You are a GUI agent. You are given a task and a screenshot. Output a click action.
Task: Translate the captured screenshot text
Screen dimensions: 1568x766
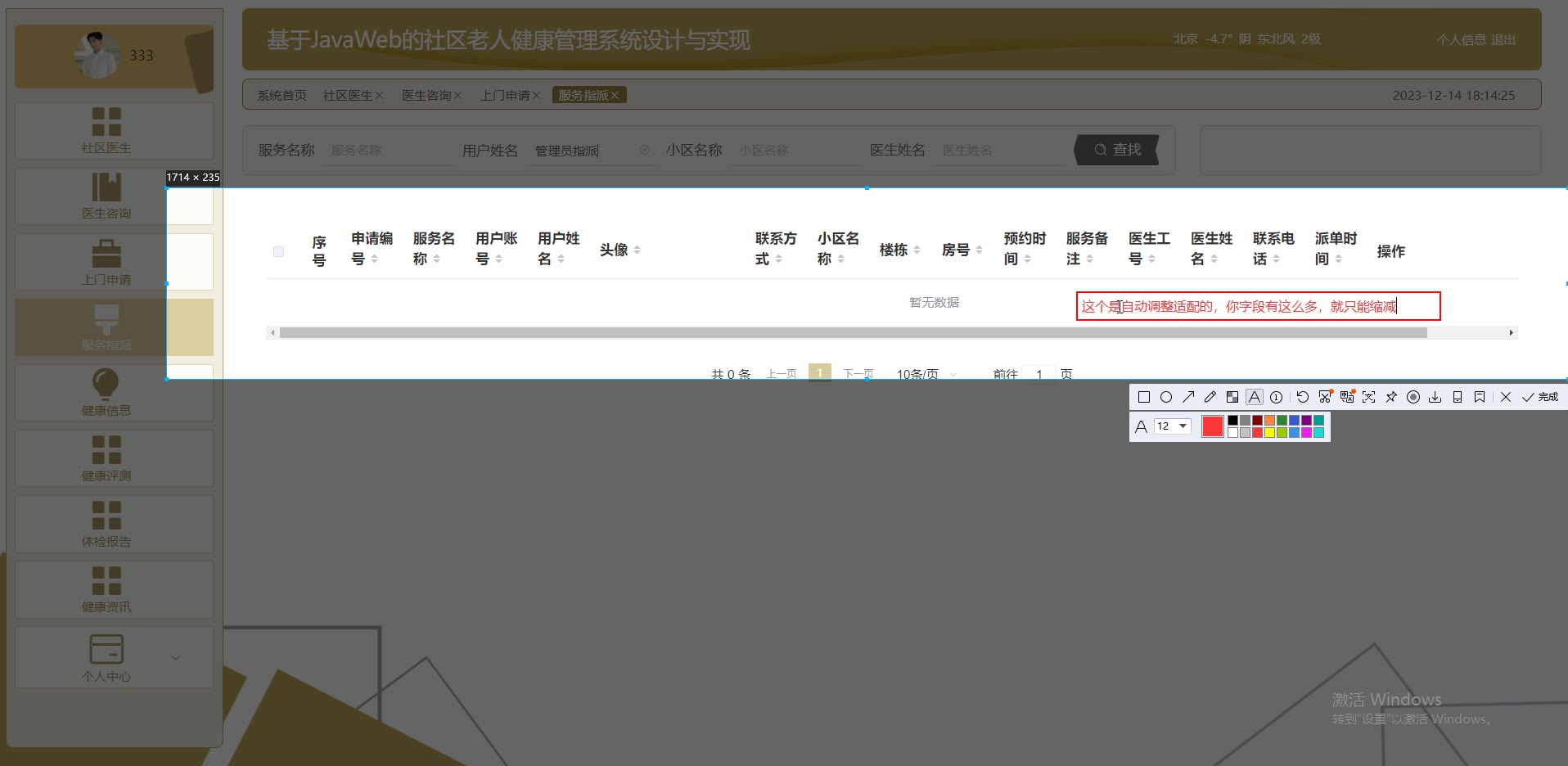tap(1347, 397)
